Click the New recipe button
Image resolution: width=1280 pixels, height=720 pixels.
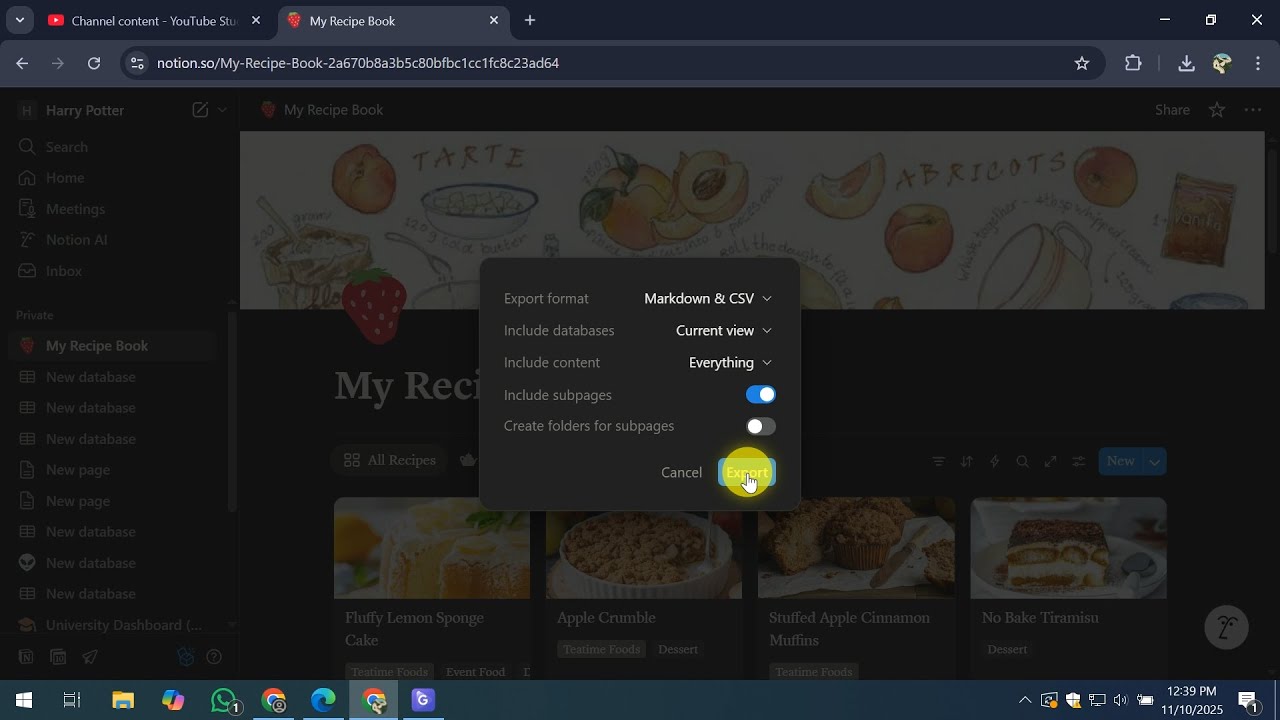click(1120, 461)
